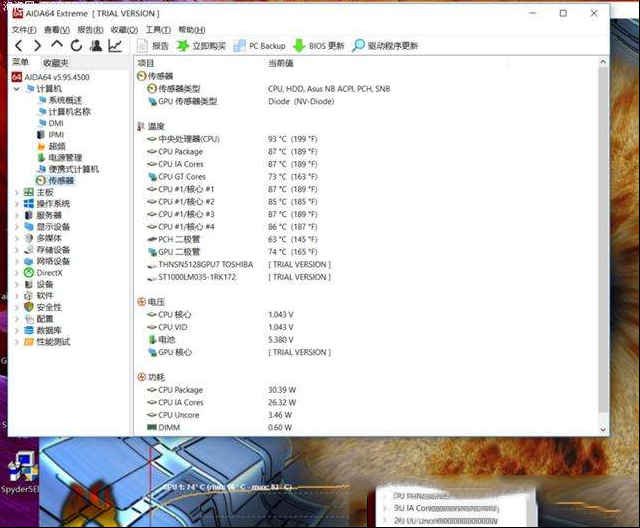This screenshot has height=528, width=640.
Task: Expand the 显示设备 tree node
Action: point(17,226)
